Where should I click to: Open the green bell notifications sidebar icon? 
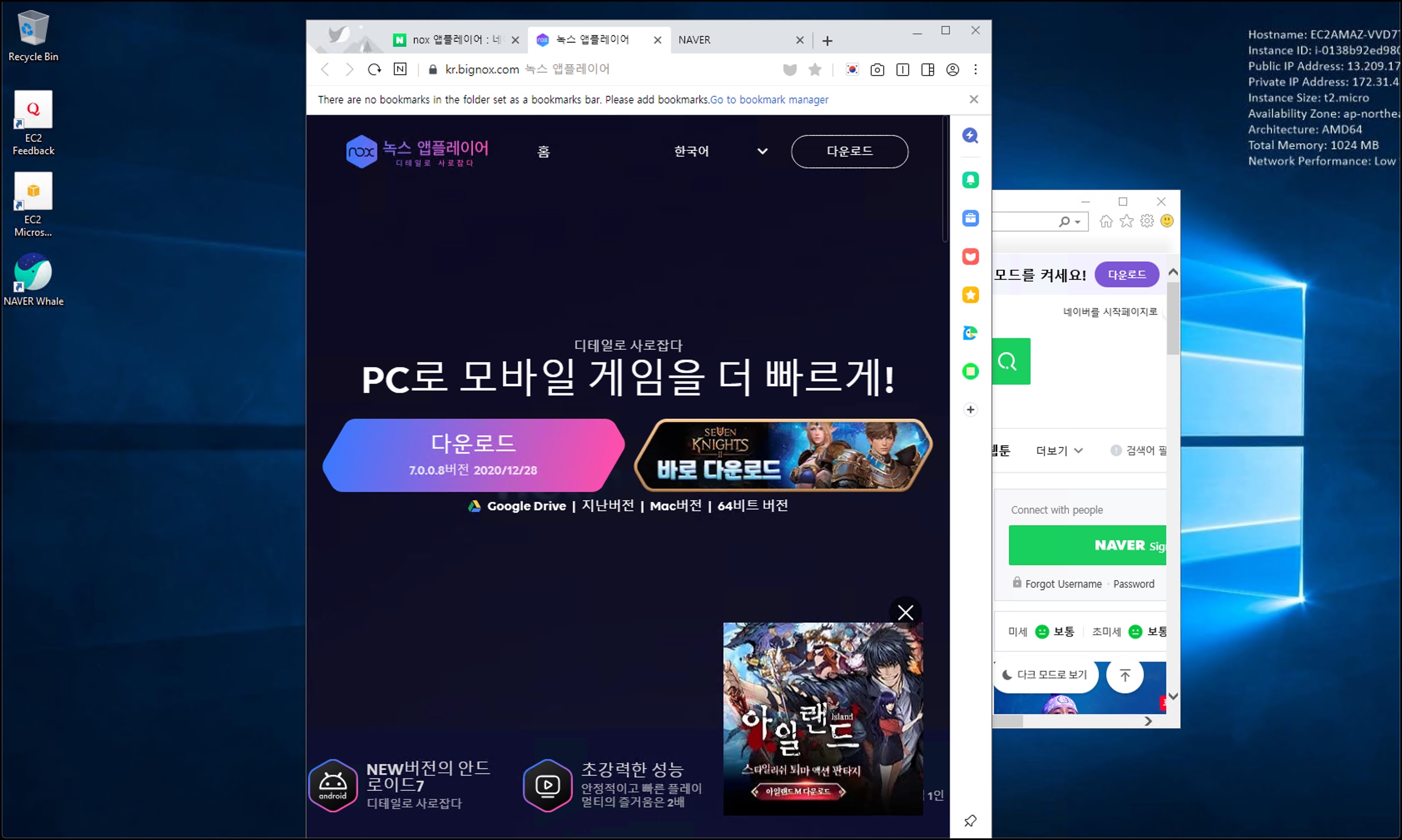970,180
